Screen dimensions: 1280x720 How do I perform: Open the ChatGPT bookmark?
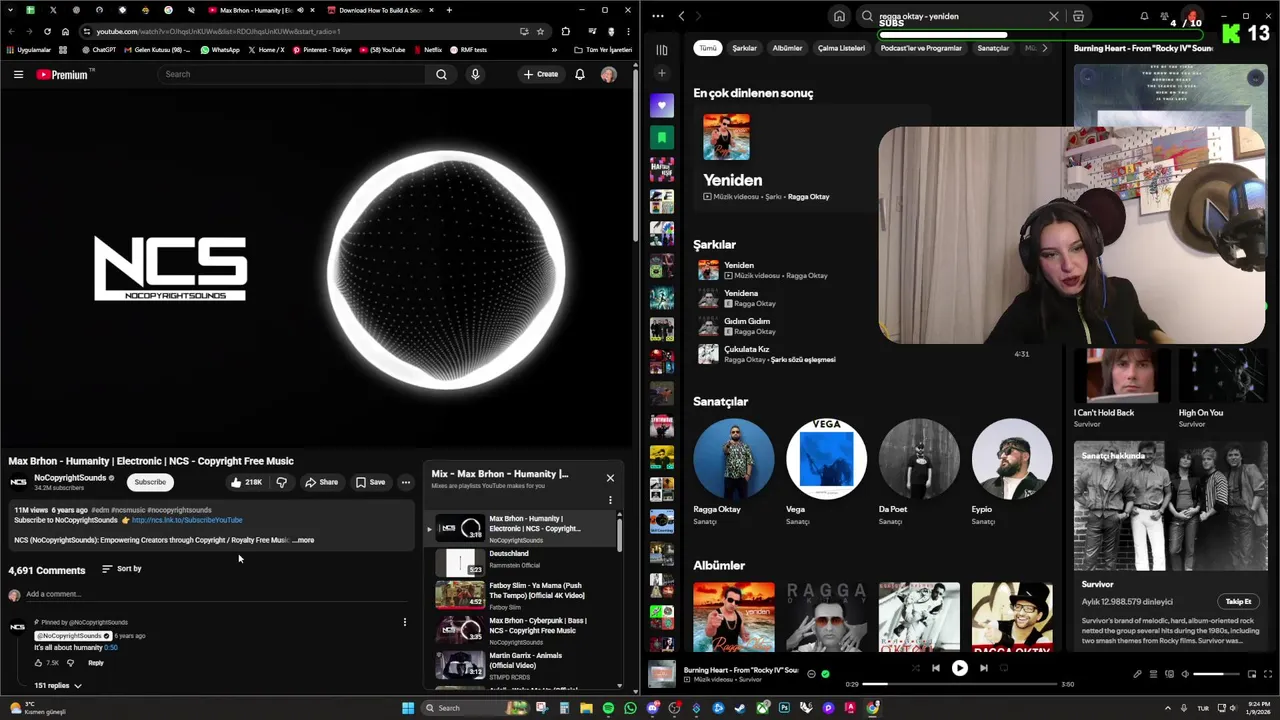coord(99,50)
